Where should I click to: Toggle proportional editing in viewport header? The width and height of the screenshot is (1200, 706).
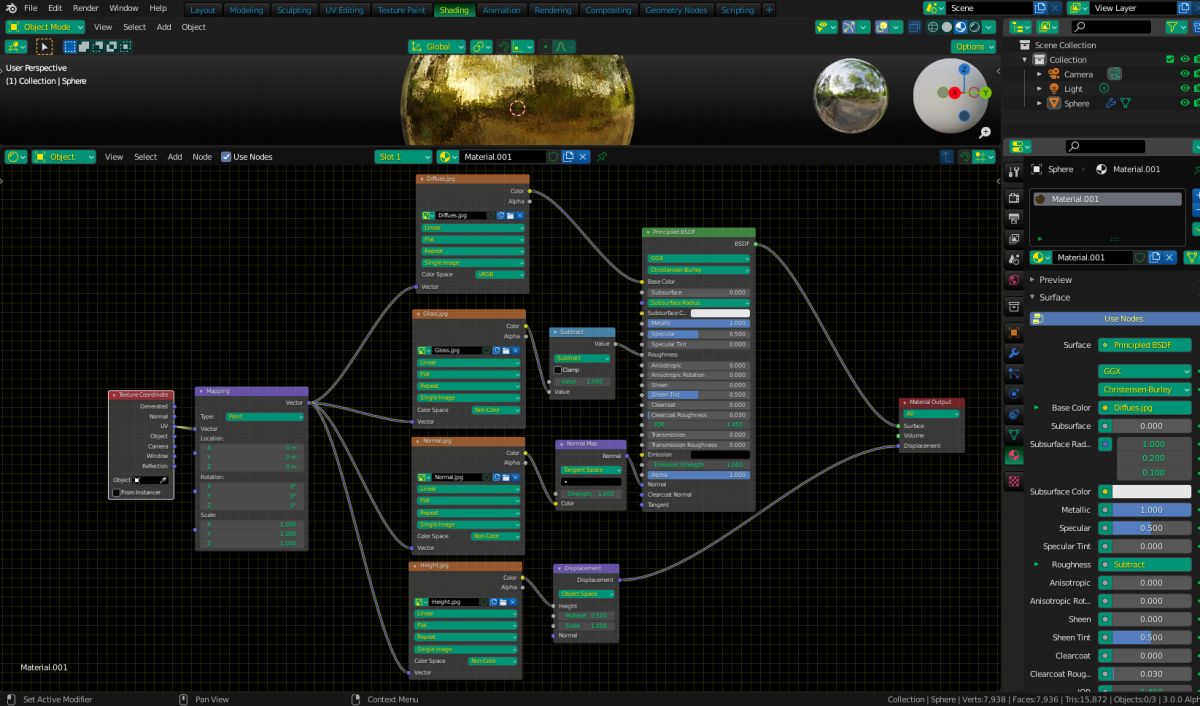point(544,46)
